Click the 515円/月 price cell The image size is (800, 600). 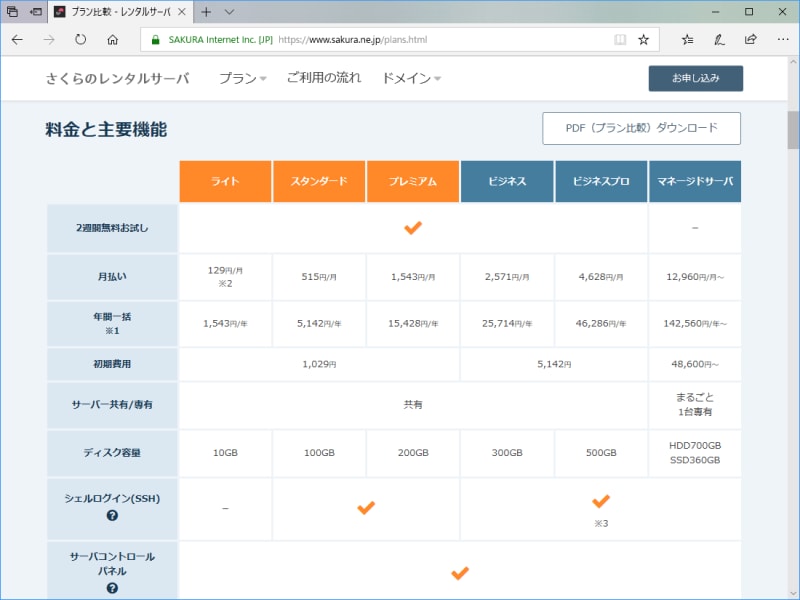319,277
